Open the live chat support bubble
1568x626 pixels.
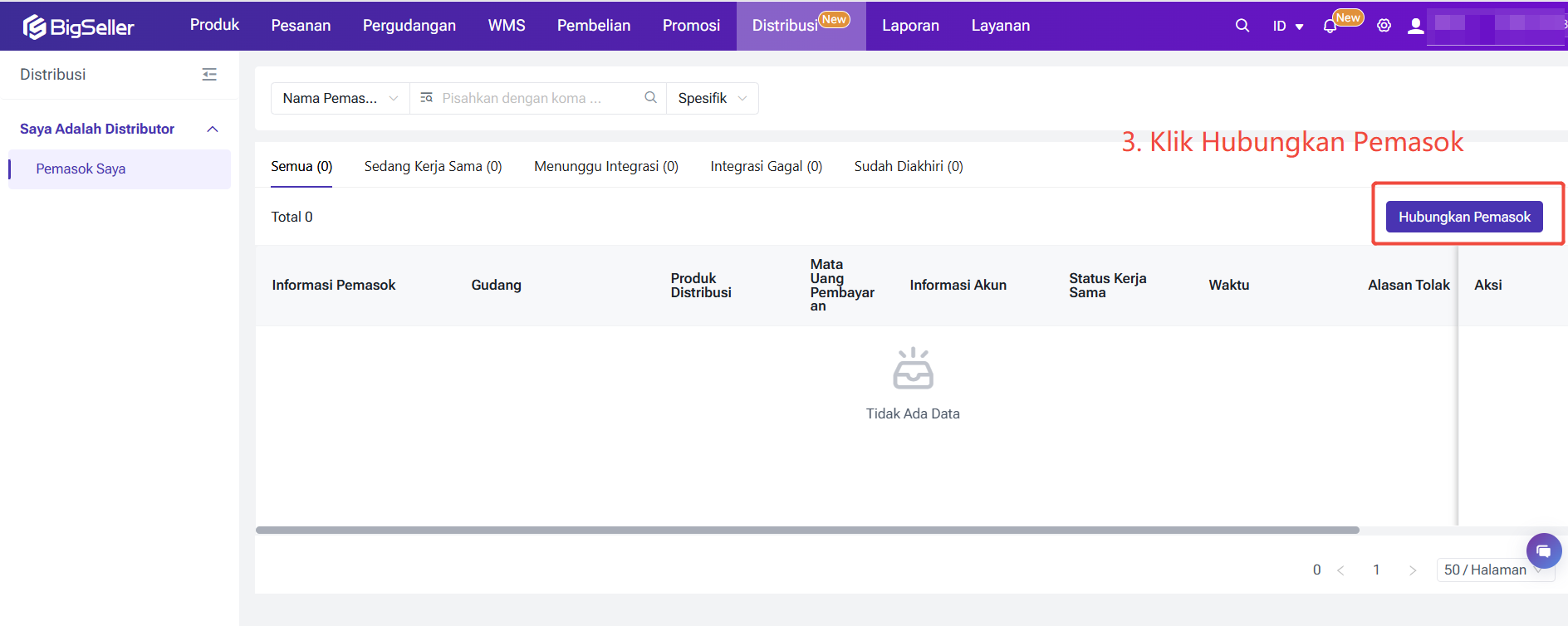(x=1543, y=550)
